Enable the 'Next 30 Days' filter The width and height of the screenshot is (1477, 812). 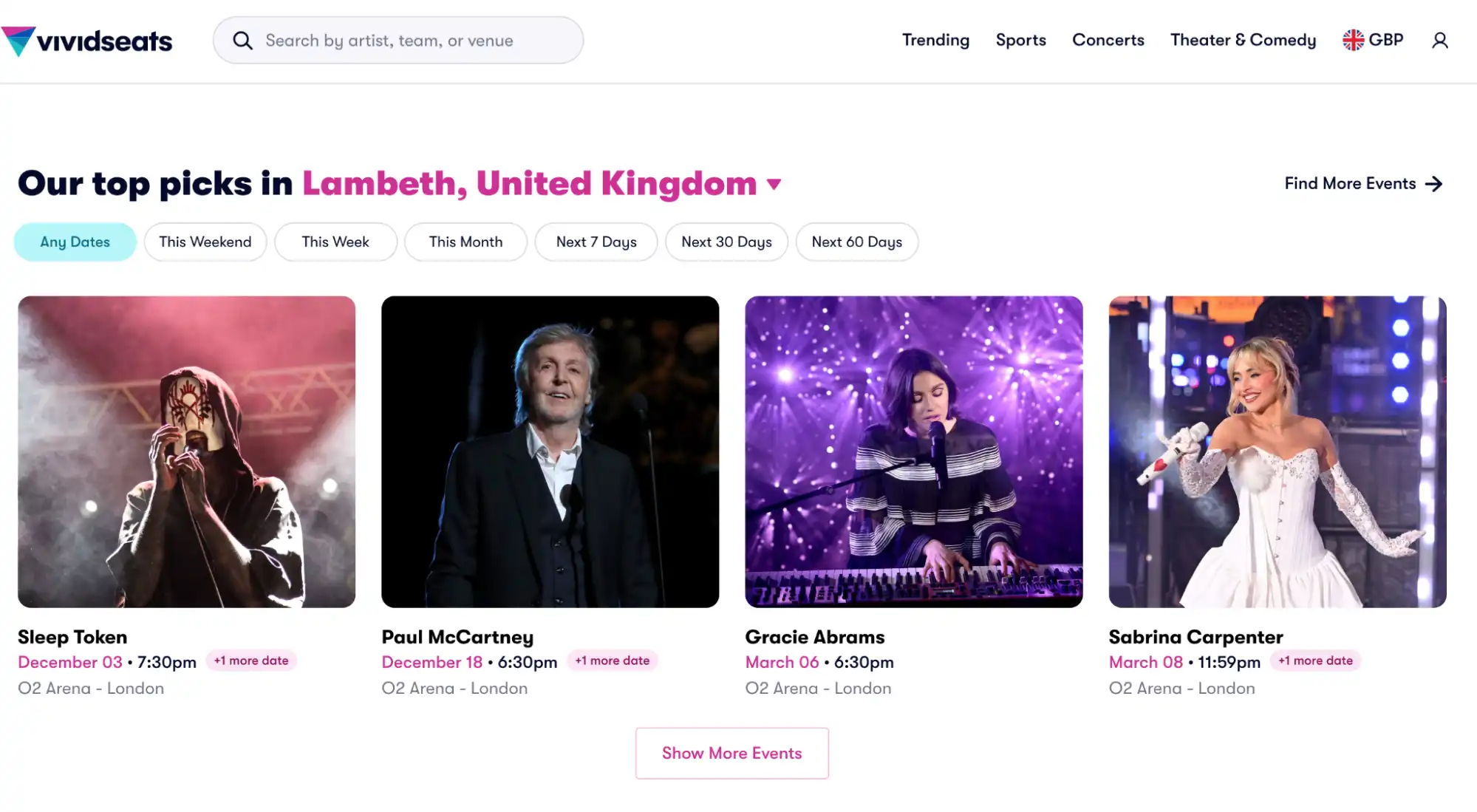click(x=726, y=242)
